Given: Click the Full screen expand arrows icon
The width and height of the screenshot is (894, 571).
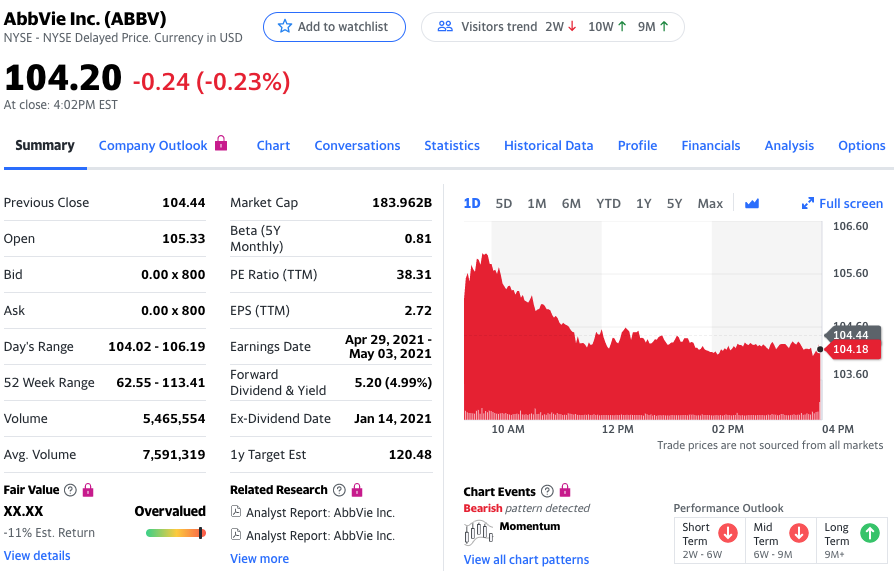Looking at the screenshot, I should 807,203.
